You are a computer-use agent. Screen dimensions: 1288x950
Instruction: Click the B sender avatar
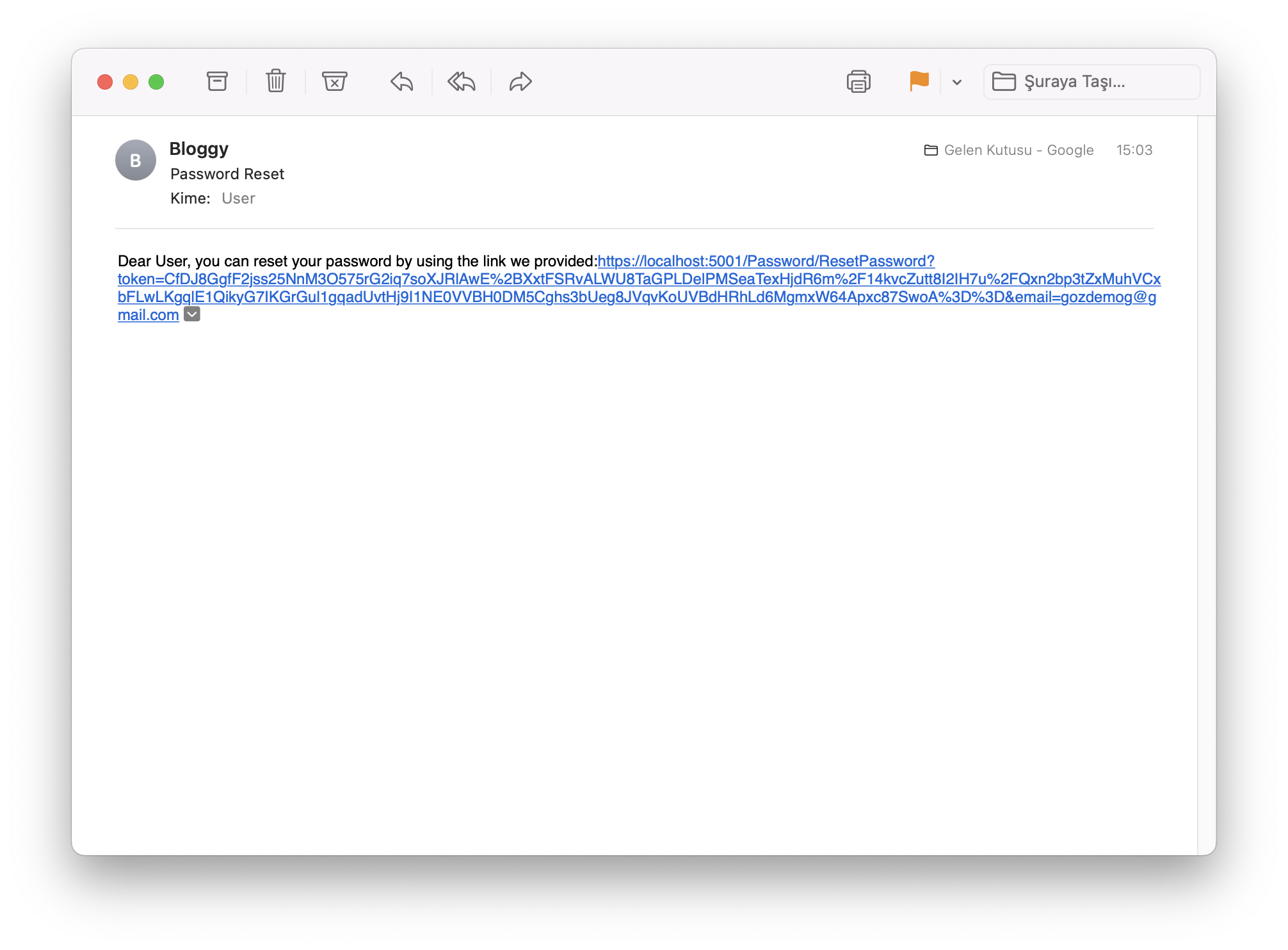coord(136,160)
